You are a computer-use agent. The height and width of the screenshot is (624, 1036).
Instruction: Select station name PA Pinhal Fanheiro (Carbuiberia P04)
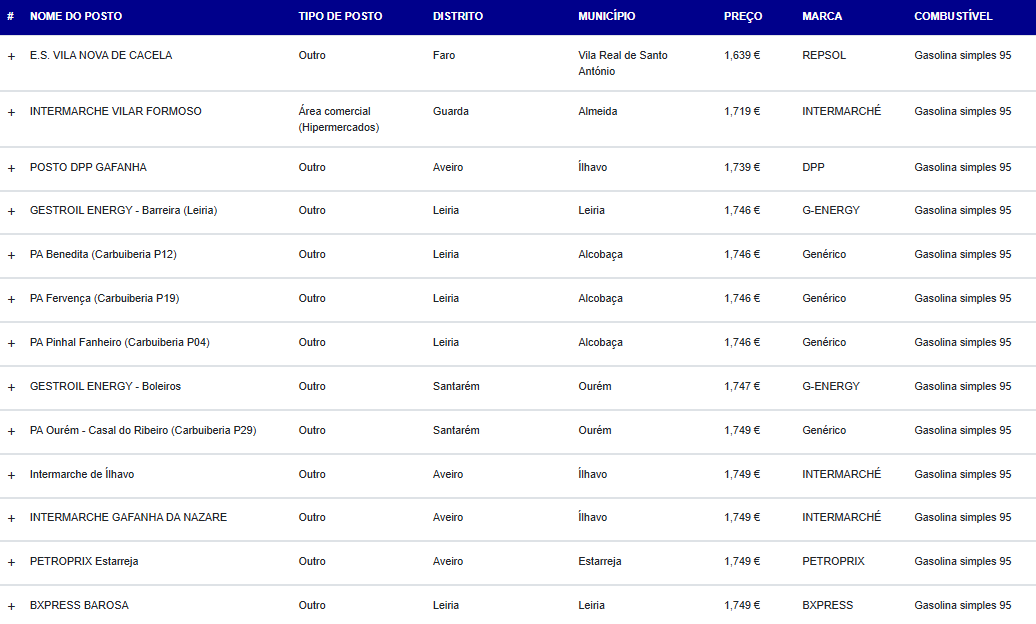pyautogui.click(x=120, y=342)
